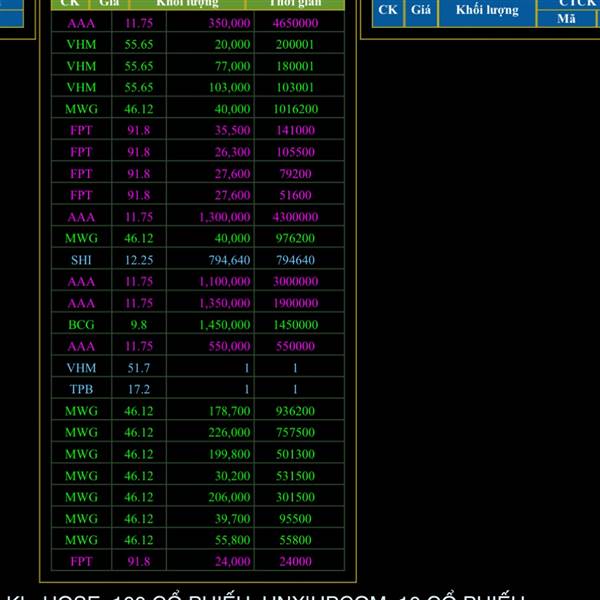Click VHM price 51.7 cell
The width and height of the screenshot is (600, 600).
pyautogui.click(x=139, y=368)
